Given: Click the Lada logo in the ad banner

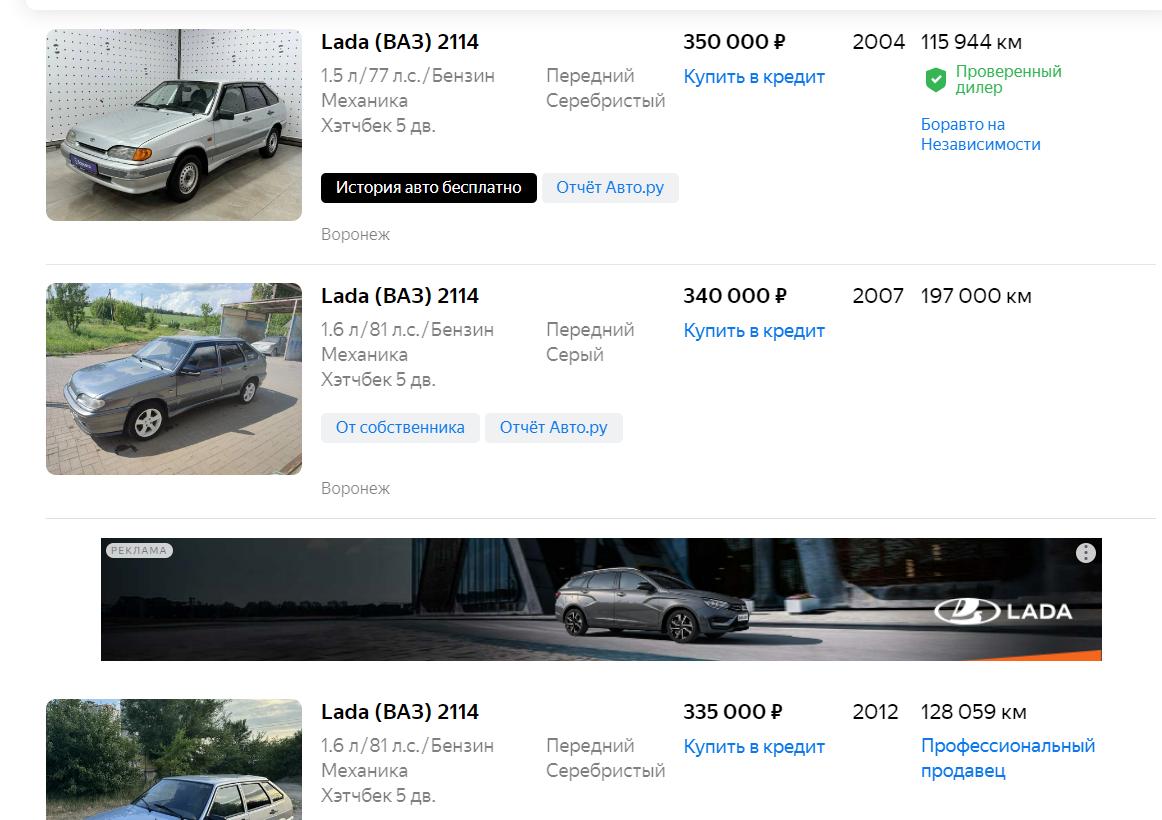Looking at the screenshot, I should (x=1003, y=611).
